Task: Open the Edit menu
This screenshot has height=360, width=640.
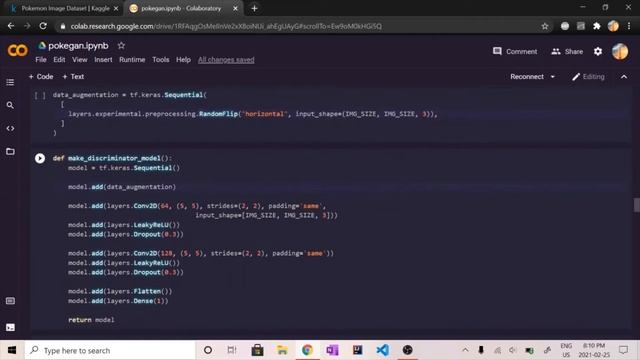Action: [x=59, y=60]
